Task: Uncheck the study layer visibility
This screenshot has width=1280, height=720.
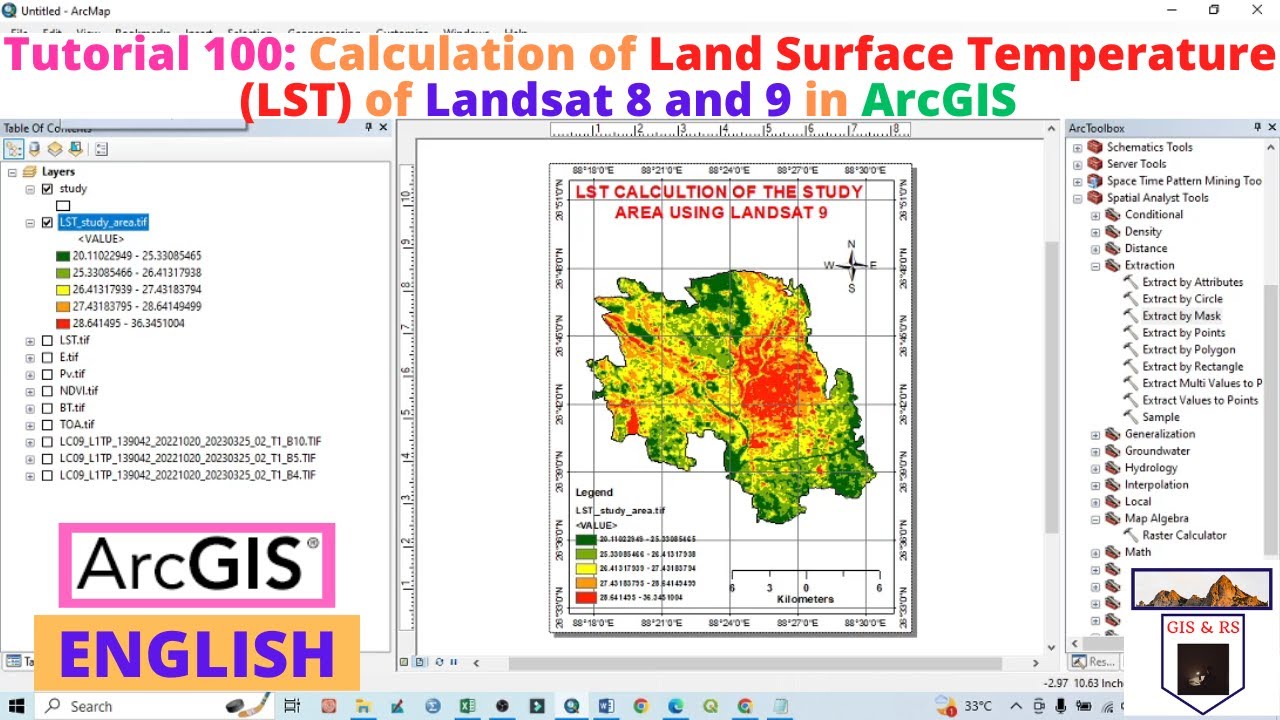Action: tap(47, 189)
